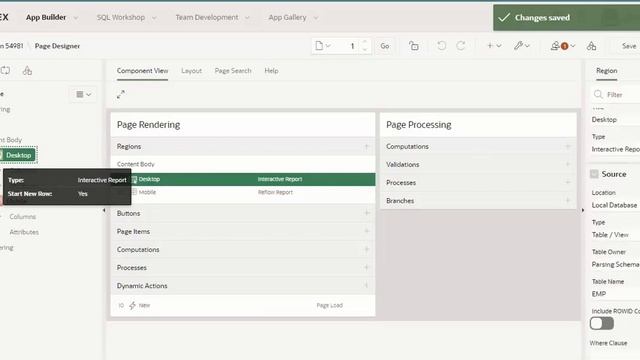Screen dimensions: 640x360
Task: Click the Shared Components tab icon in left pane
Action: pos(27,70)
